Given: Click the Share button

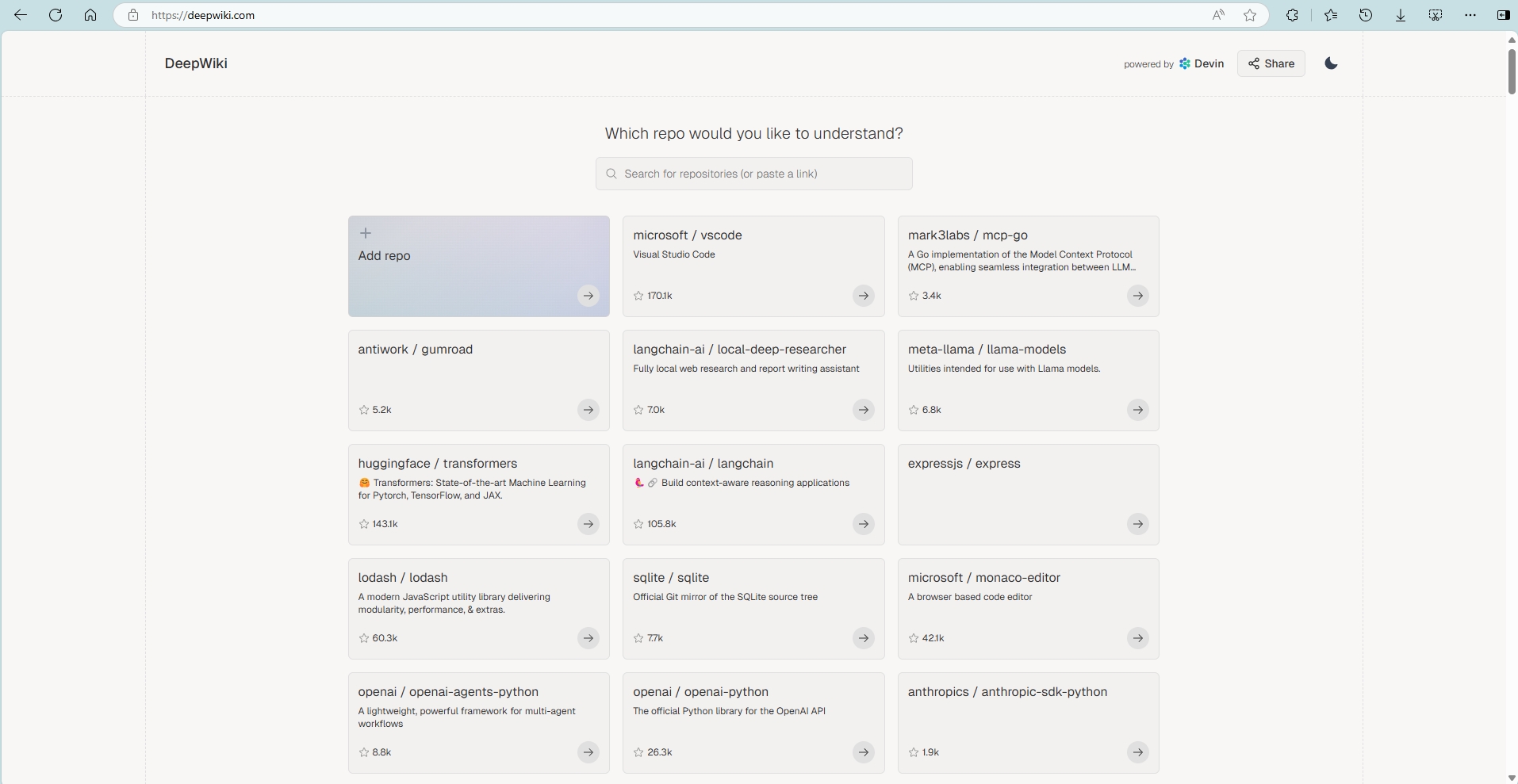Looking at the screenshot, I should [x=1271, y=63].
